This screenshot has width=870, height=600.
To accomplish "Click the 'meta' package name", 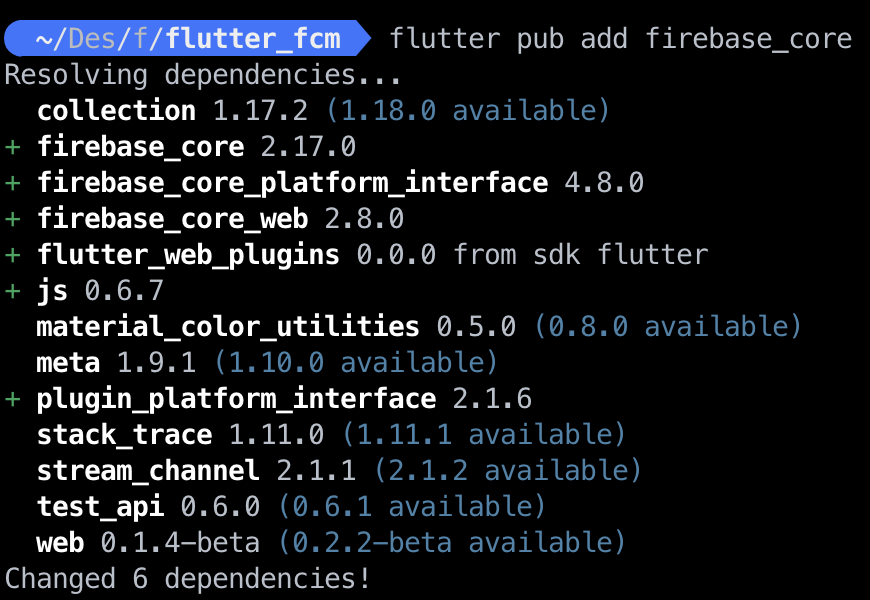I will (x=68, y=363).
